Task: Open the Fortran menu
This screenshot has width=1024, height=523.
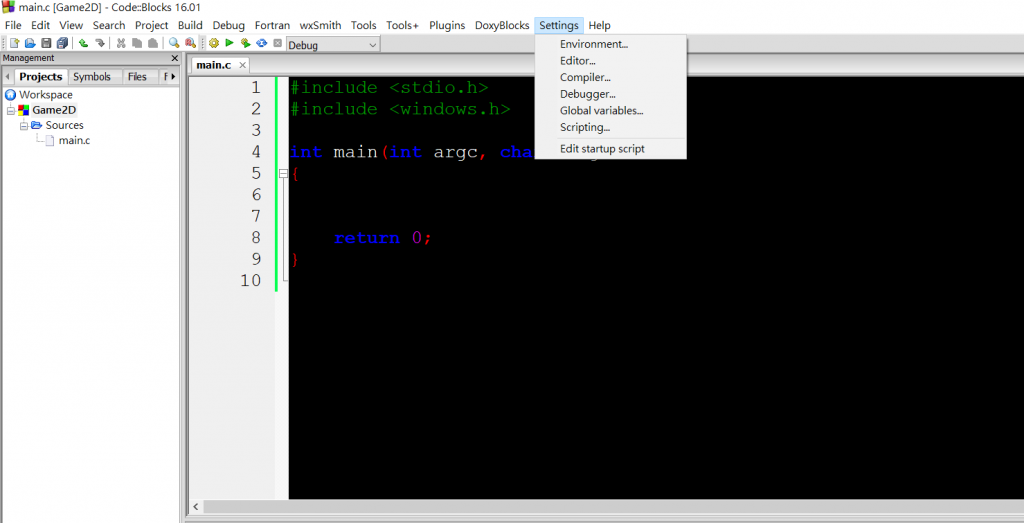Action: [272, 25]
